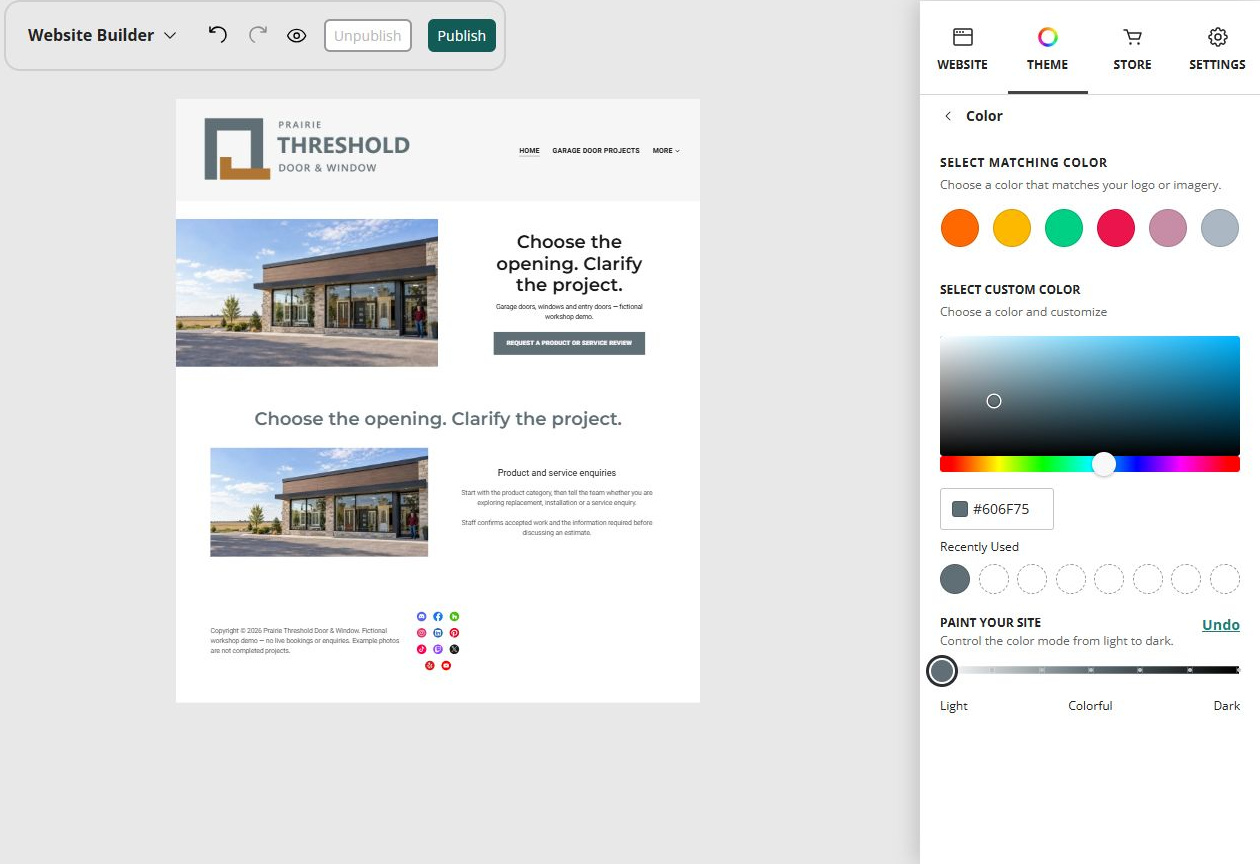This screenshot has width=1260, height=864.
Task: Click the Discord icon in the site footer
Action: tap(421, 616)
